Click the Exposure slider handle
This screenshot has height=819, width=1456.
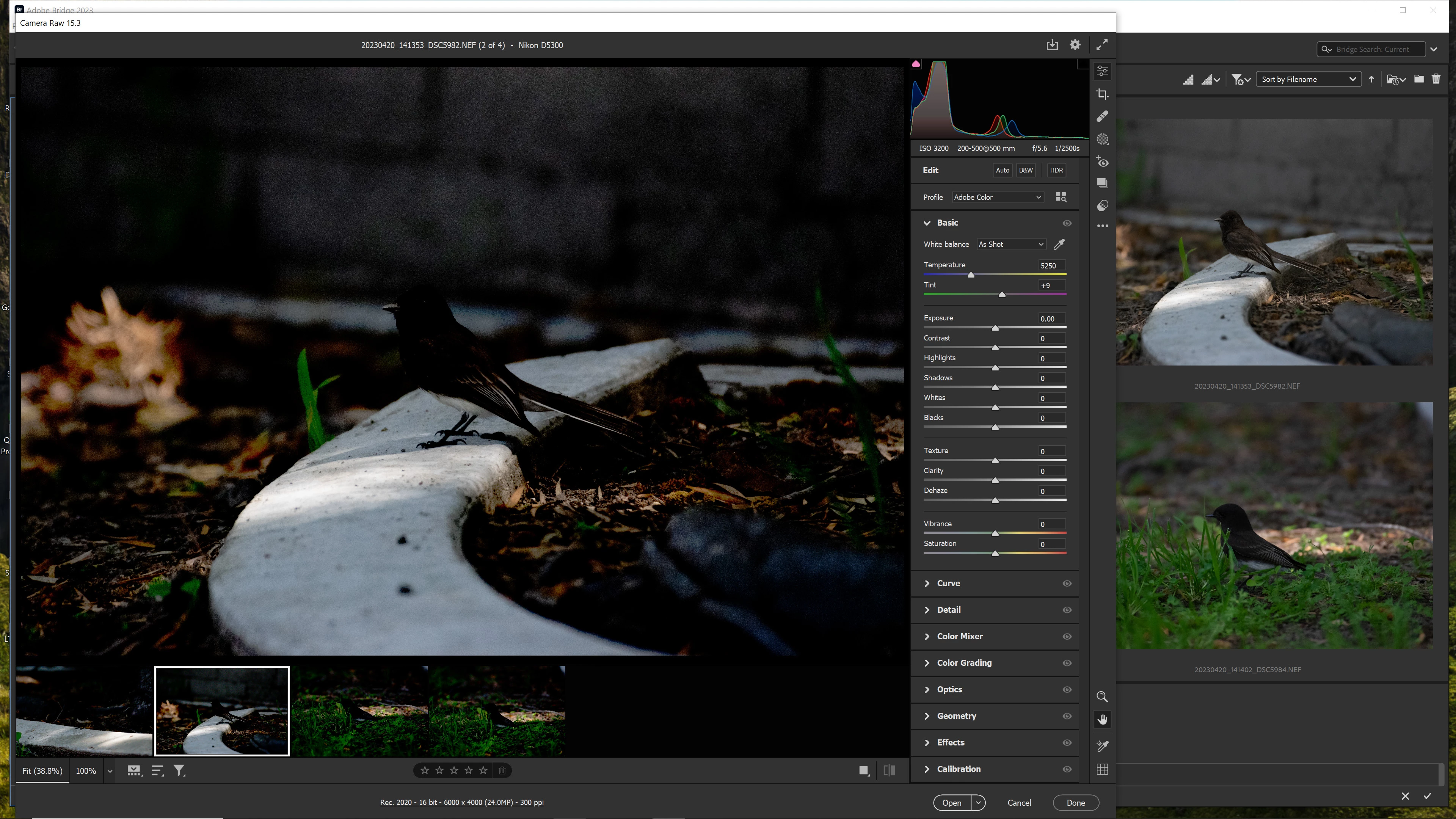coord(995,328)
